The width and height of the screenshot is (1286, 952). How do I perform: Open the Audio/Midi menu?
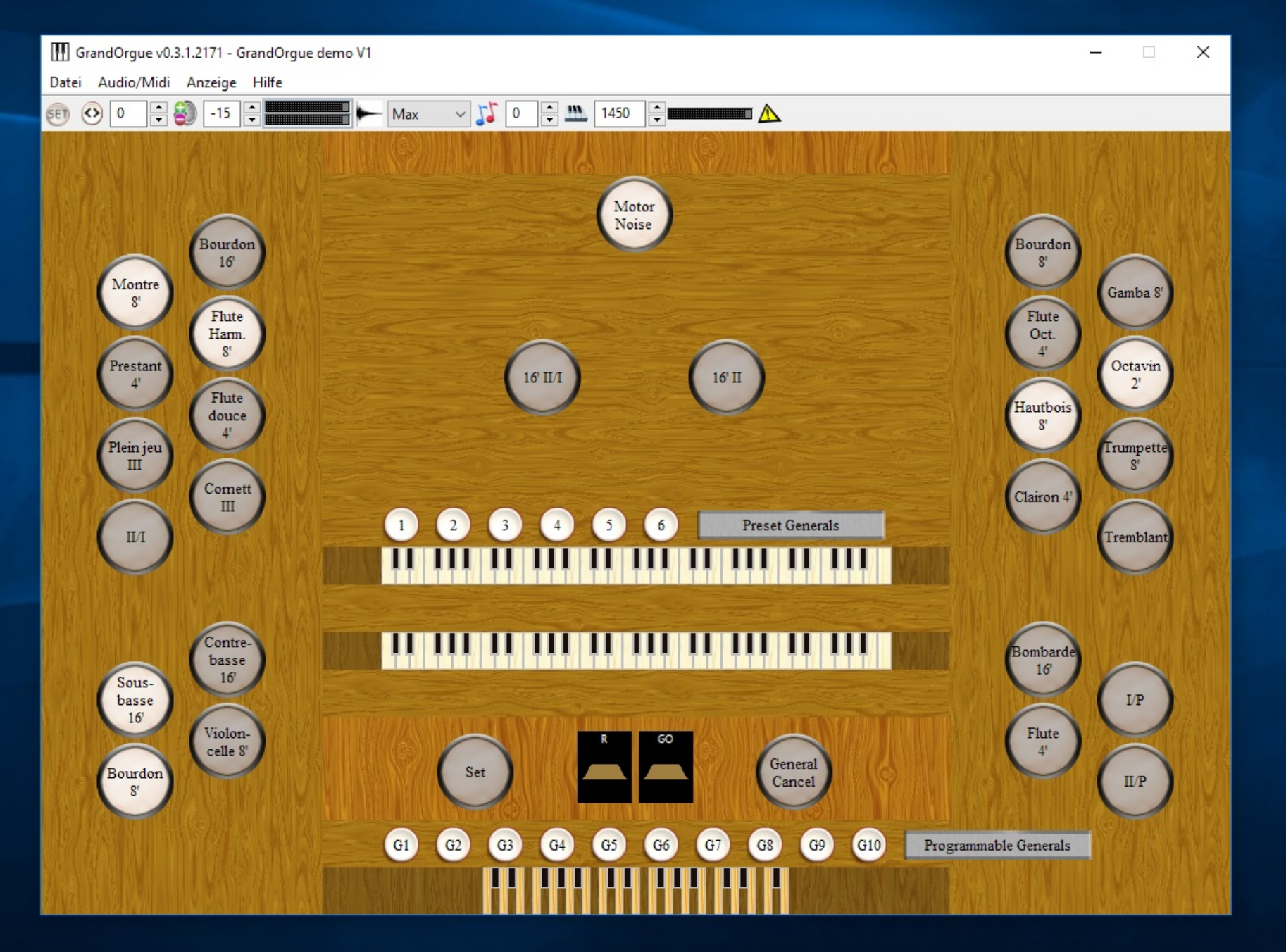(x=134, y=82)
